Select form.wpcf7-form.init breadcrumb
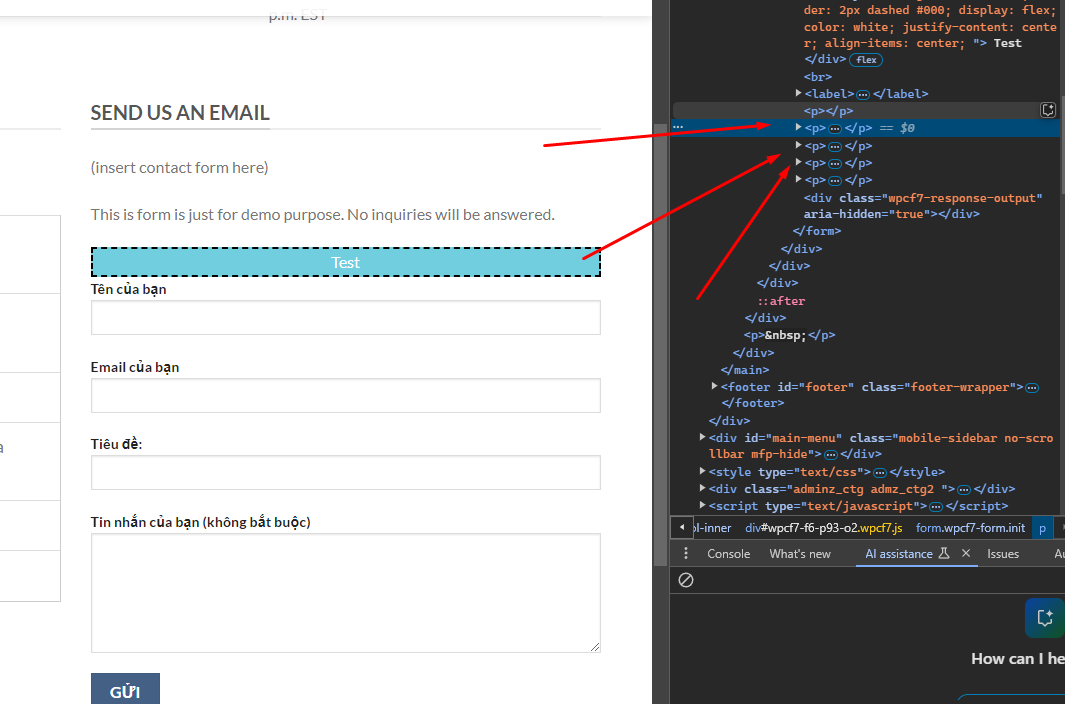The width and height of the screenshot is (1065, 704). pyautogui.click(x=970, y=527)
